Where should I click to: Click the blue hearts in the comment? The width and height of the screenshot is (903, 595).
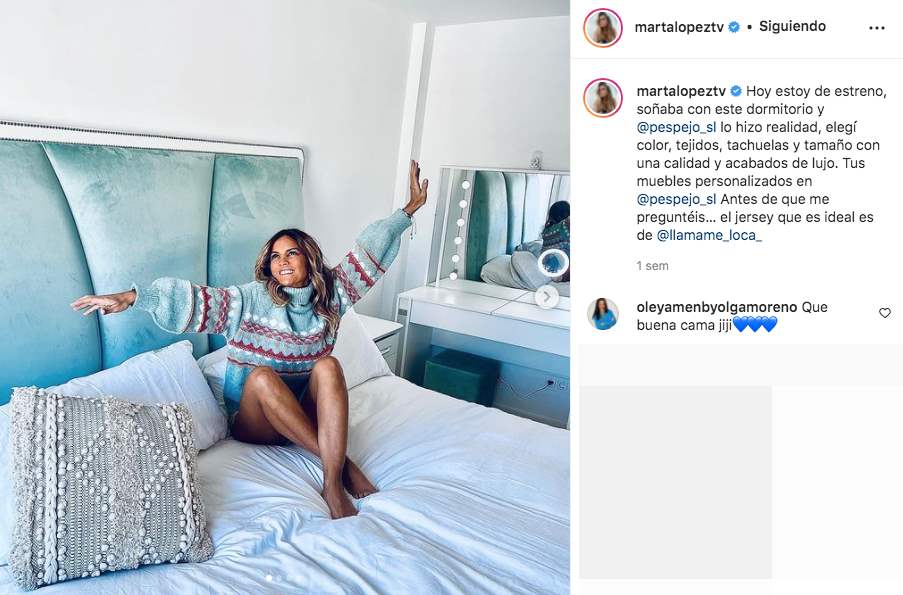click(x=755, y=325)
